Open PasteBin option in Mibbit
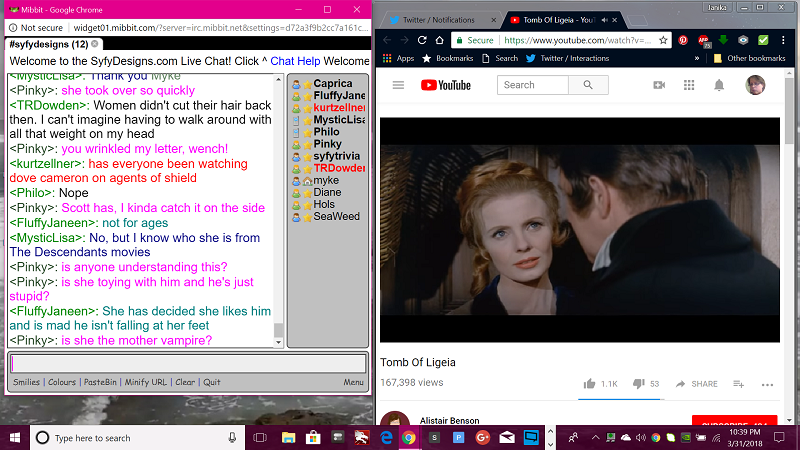The image size is (800, 450). [x=100, y=382]
